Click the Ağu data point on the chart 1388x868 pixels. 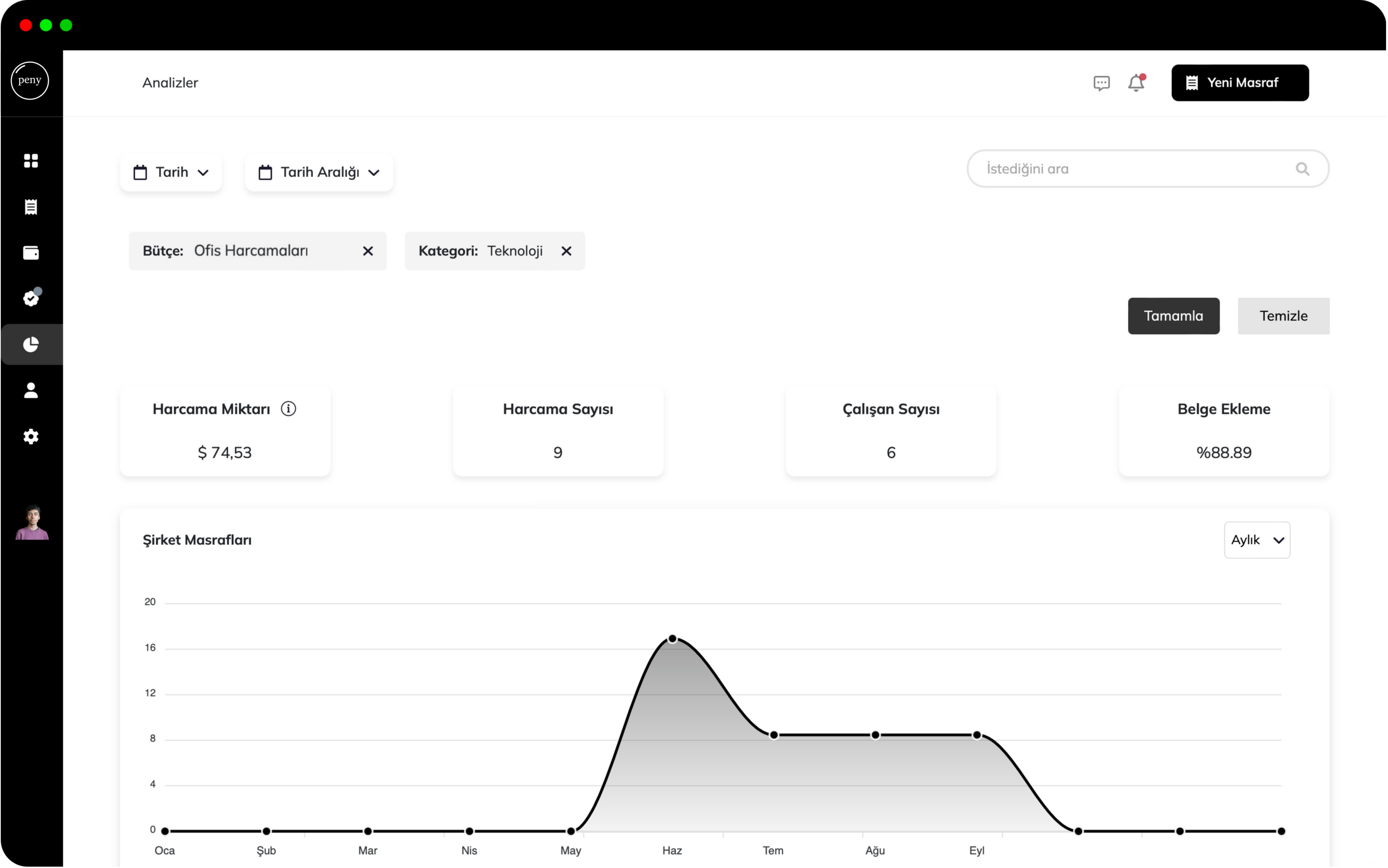pos(875,735)
